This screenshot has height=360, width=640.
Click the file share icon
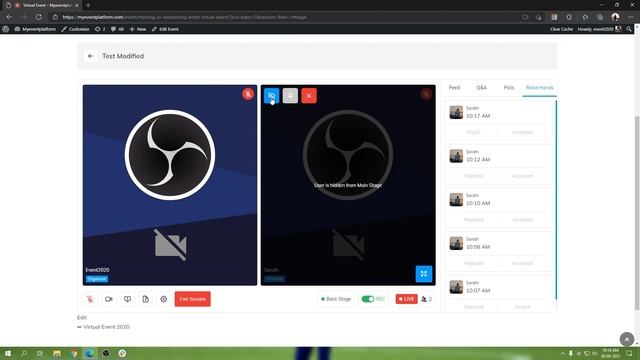point(146,299)
